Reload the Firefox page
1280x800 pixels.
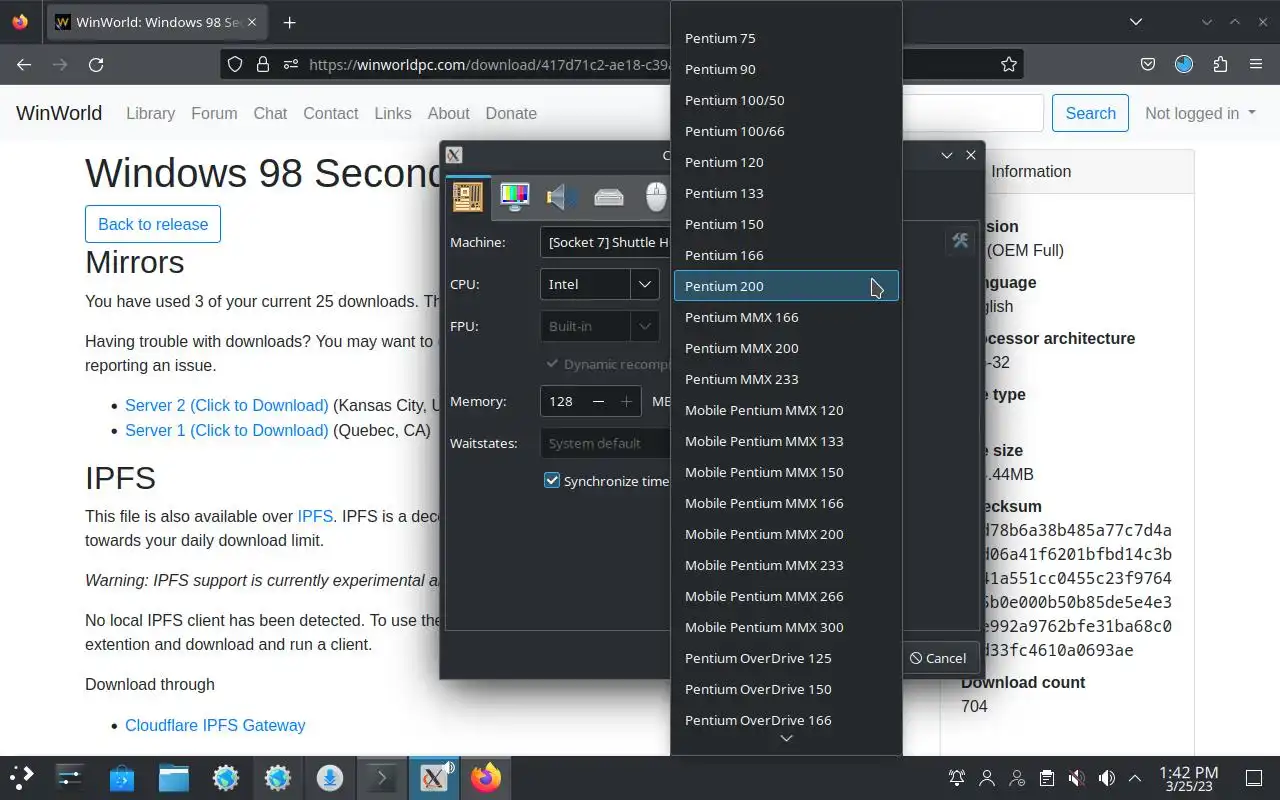coord(96,64)
